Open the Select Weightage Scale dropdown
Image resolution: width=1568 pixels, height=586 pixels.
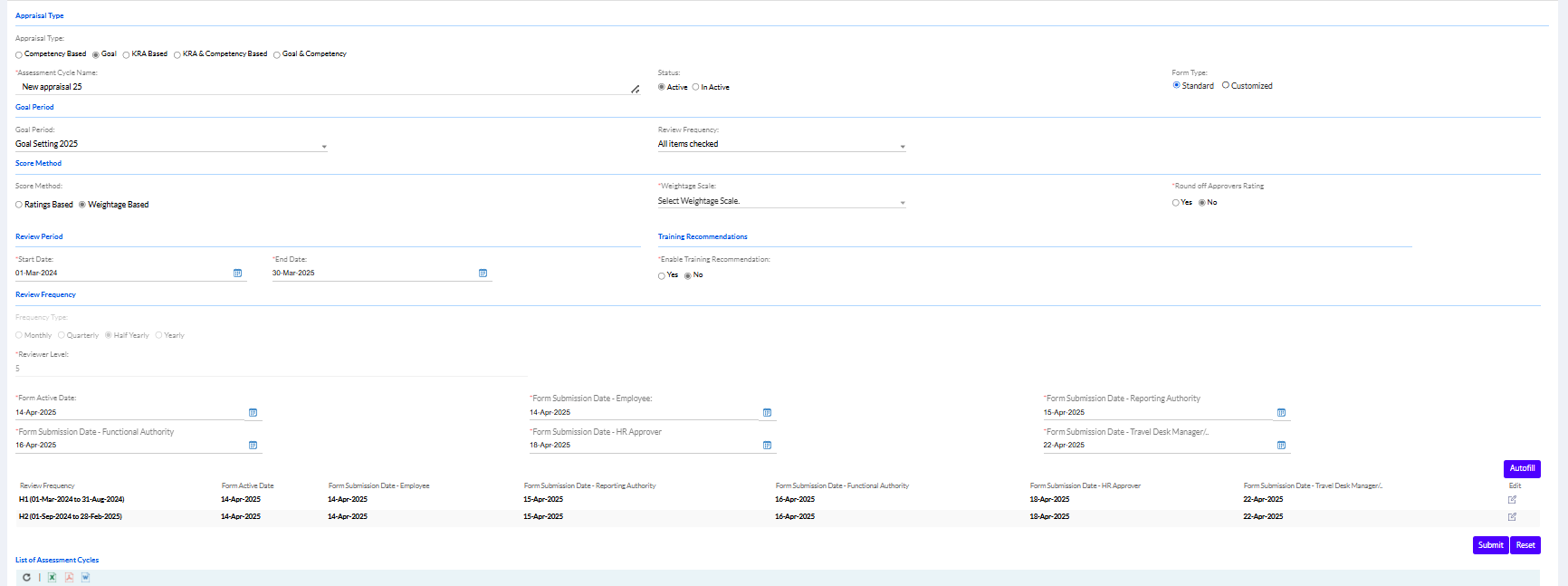pyautogui.click(x=902, y=203)
